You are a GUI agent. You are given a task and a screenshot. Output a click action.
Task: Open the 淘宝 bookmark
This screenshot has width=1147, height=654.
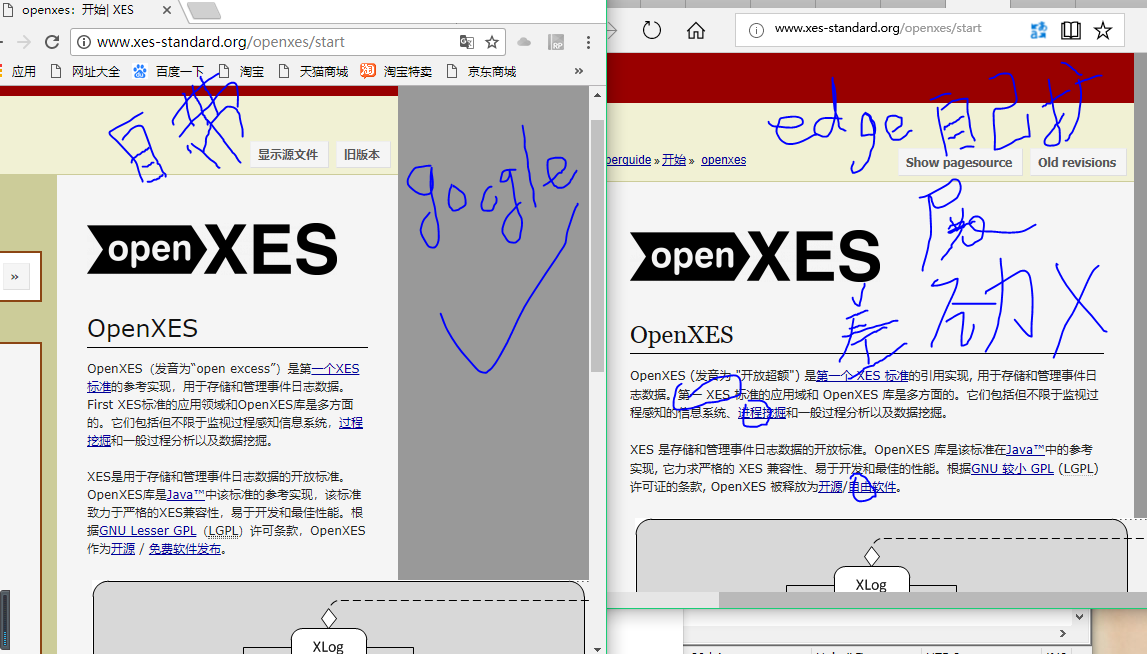(241, 72)
